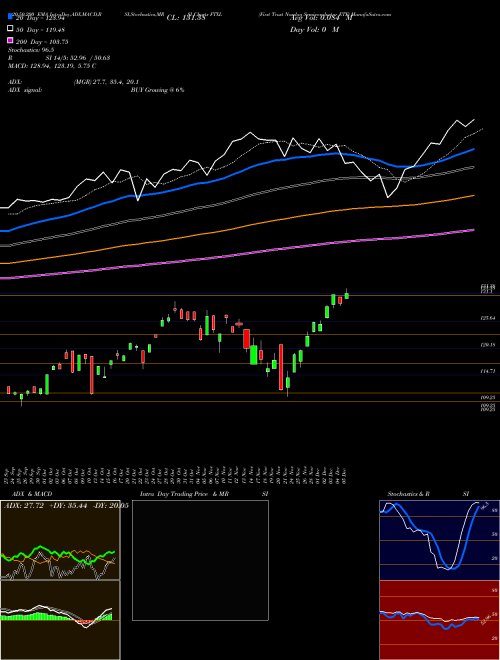Viewport: 500px width, 660px height.
Task: Click the magenta 200 Day legend swatch
Action: [10, 40]
